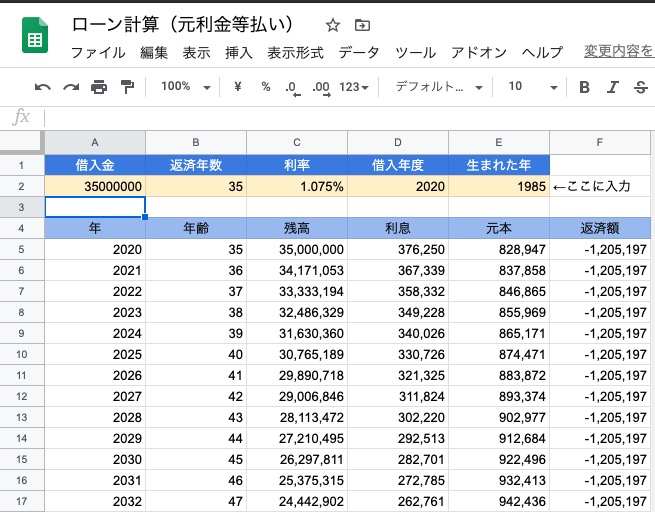Select cell with 942,436
This screenshot has width=655, height=512.
499,501
